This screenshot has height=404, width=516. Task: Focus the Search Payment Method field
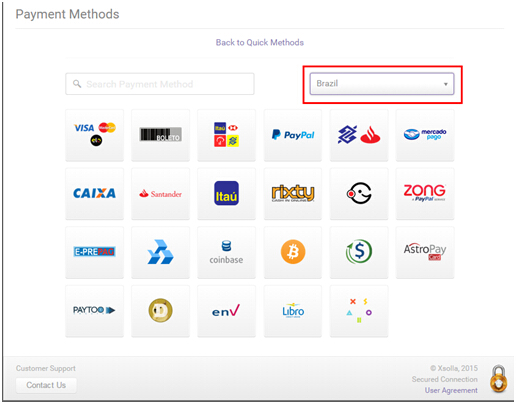160,84
